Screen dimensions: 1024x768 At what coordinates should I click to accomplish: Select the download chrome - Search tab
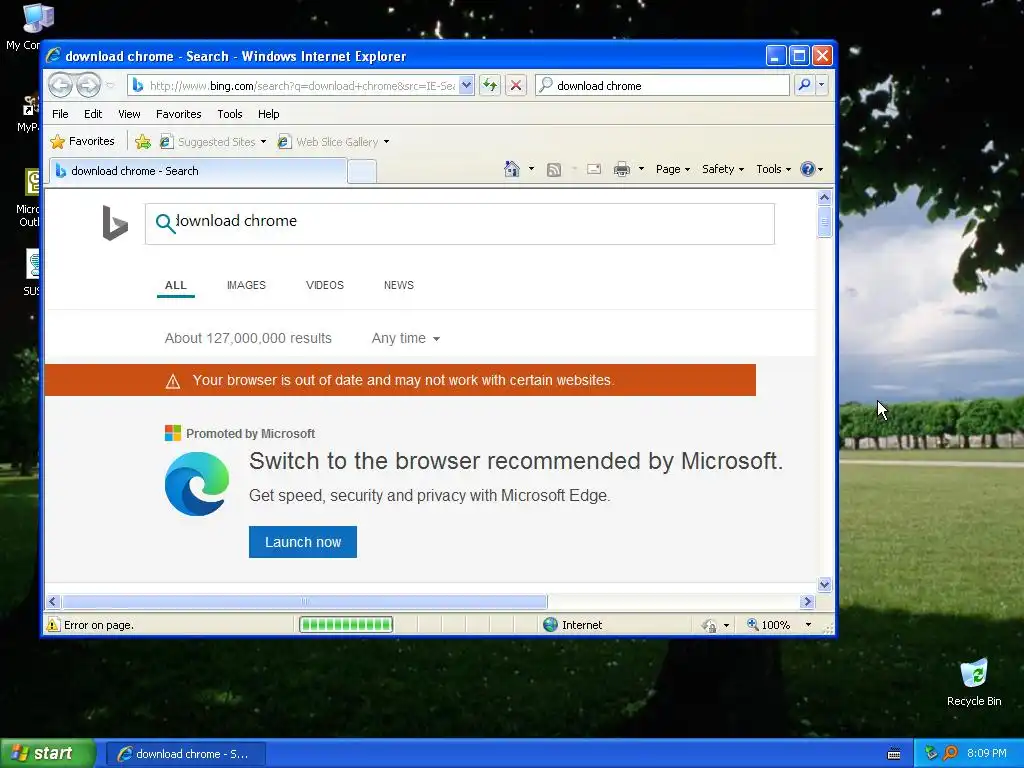pyautogui.click(x=197, y=171)
